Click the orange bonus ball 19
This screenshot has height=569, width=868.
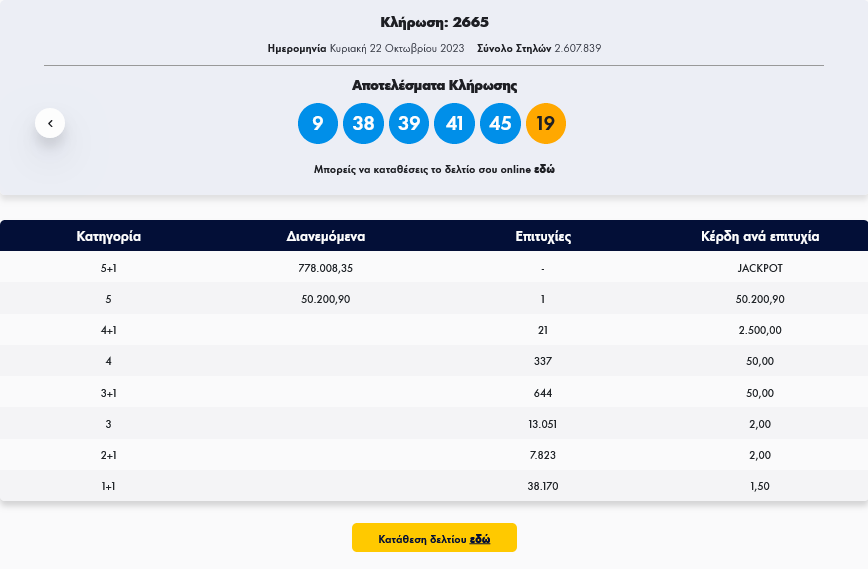[545, 124]
